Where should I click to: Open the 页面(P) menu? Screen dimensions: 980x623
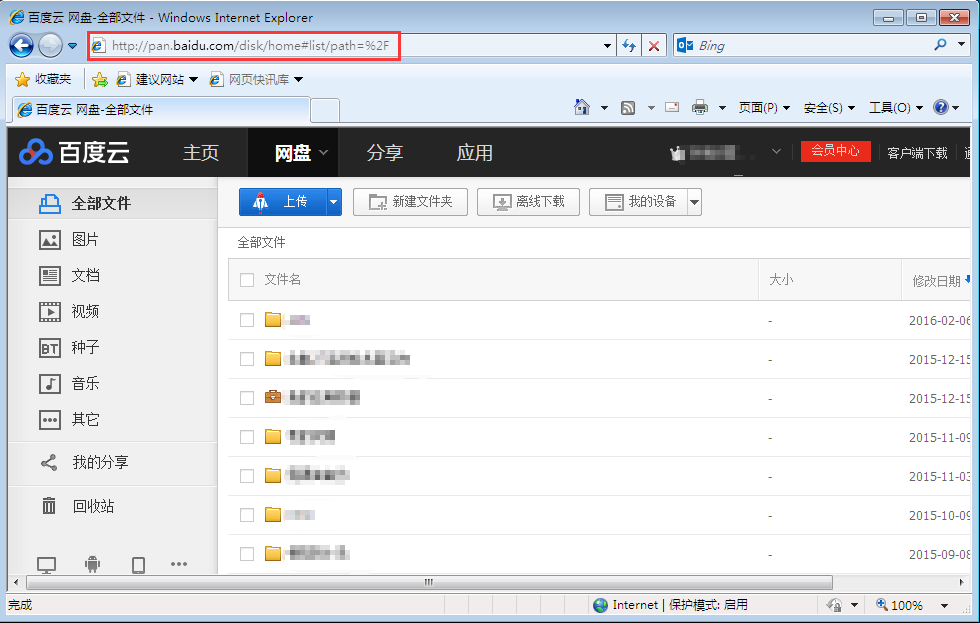[764, 107]
